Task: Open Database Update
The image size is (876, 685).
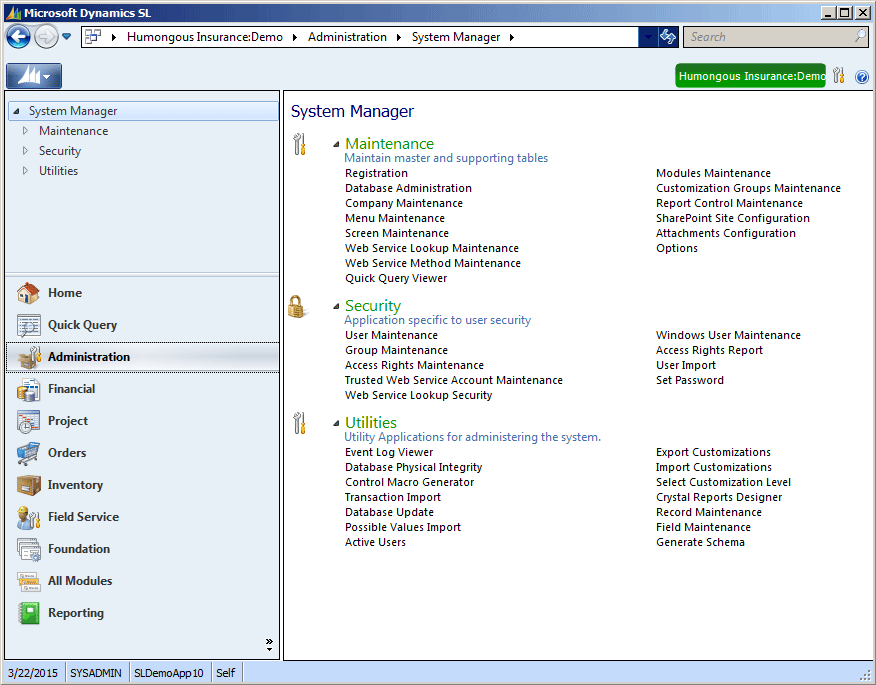Action: tap(389, 512)
